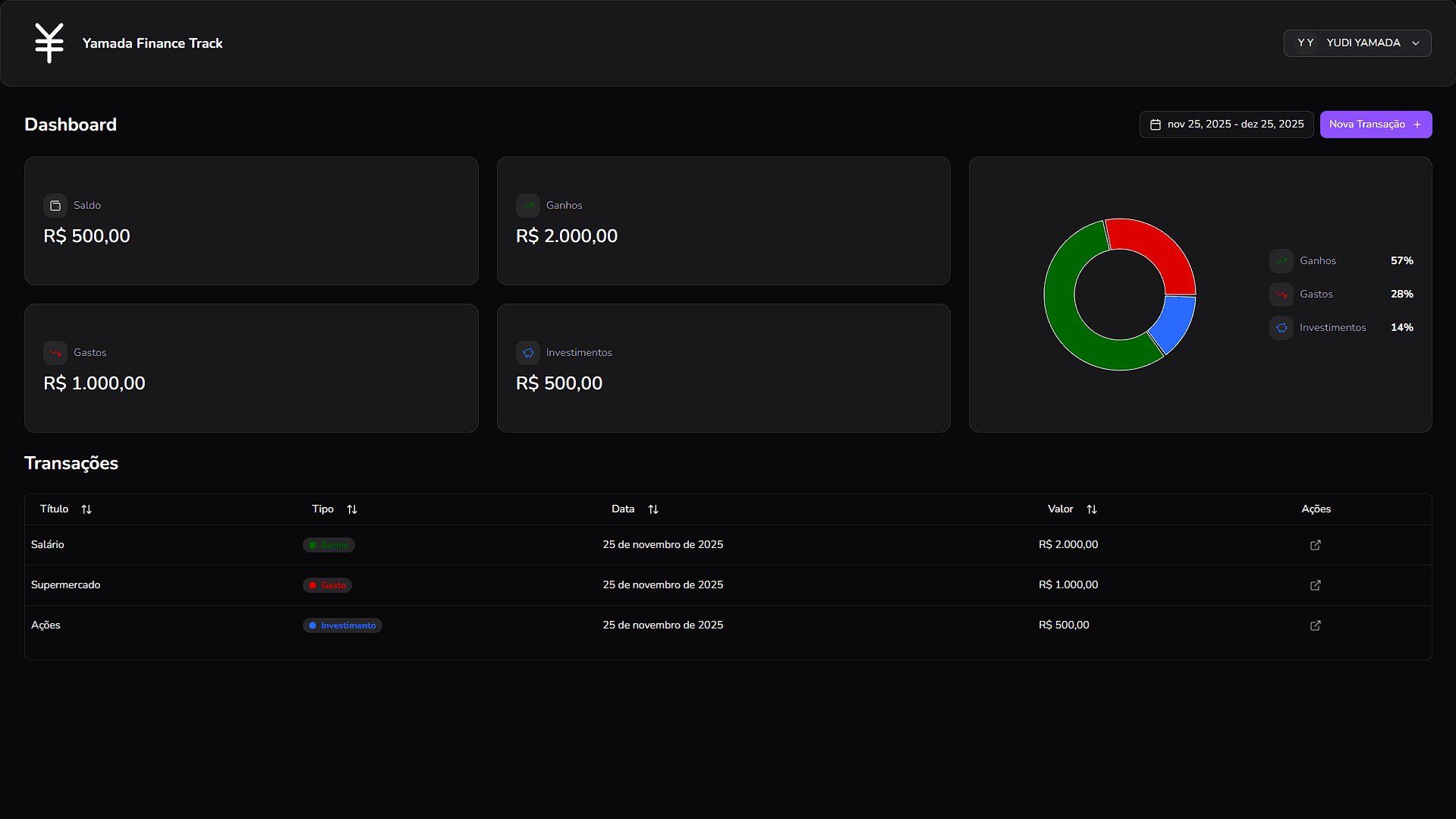Viewport: 1456px width, 819px height.
Task: Click the Nova Transação button
Action: click(1375, 124)
